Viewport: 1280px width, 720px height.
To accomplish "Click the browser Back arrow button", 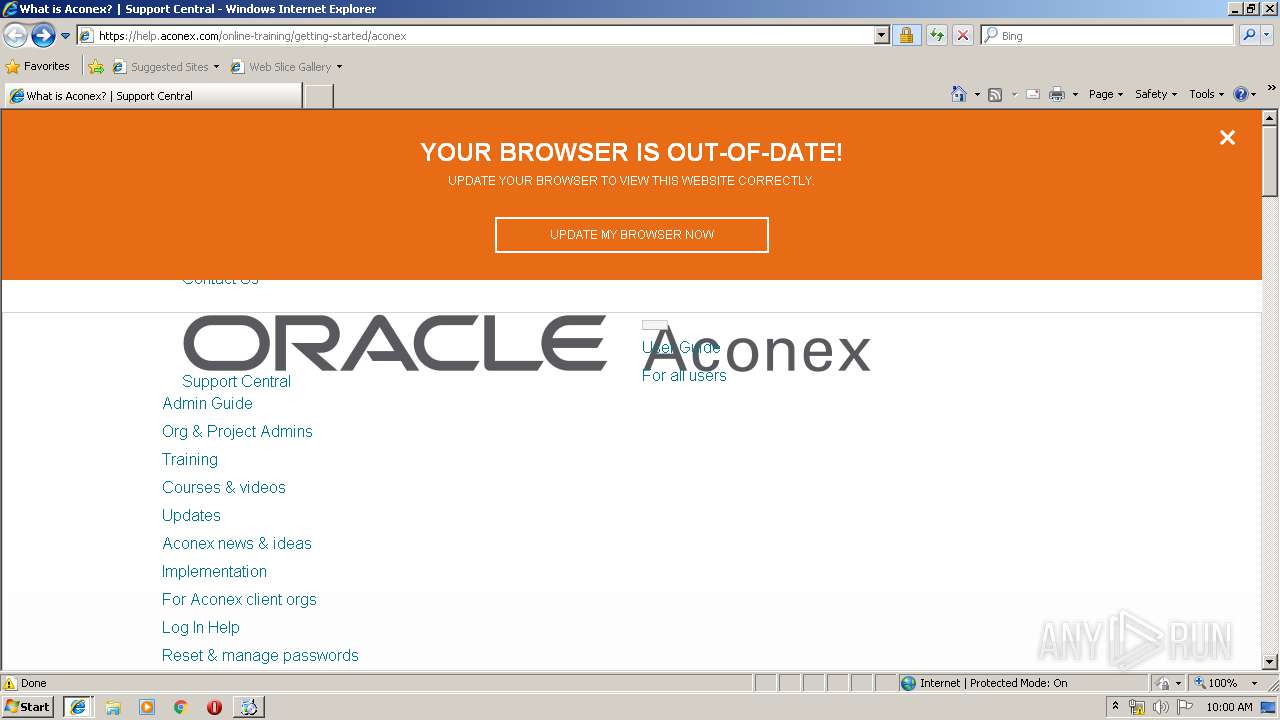I will pyautogui.click(x=15, y=36).
